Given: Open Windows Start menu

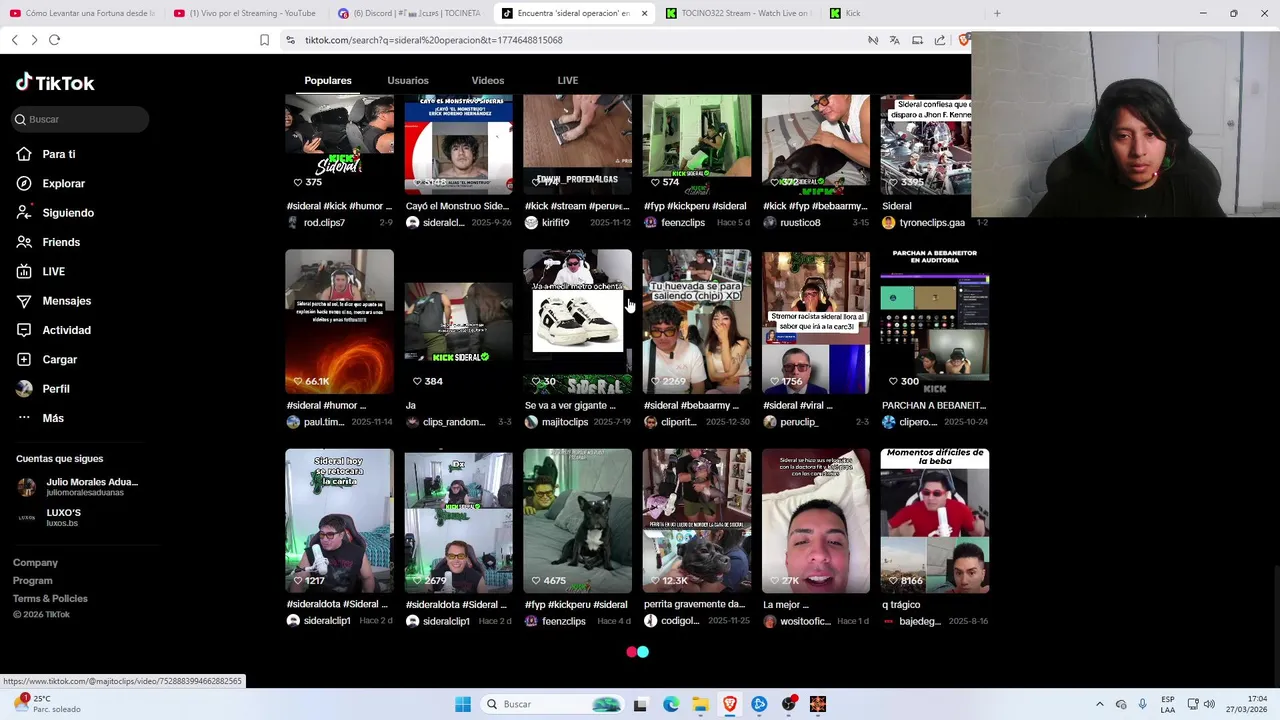Looking at the screenshot, I should [x=463, y=704].
